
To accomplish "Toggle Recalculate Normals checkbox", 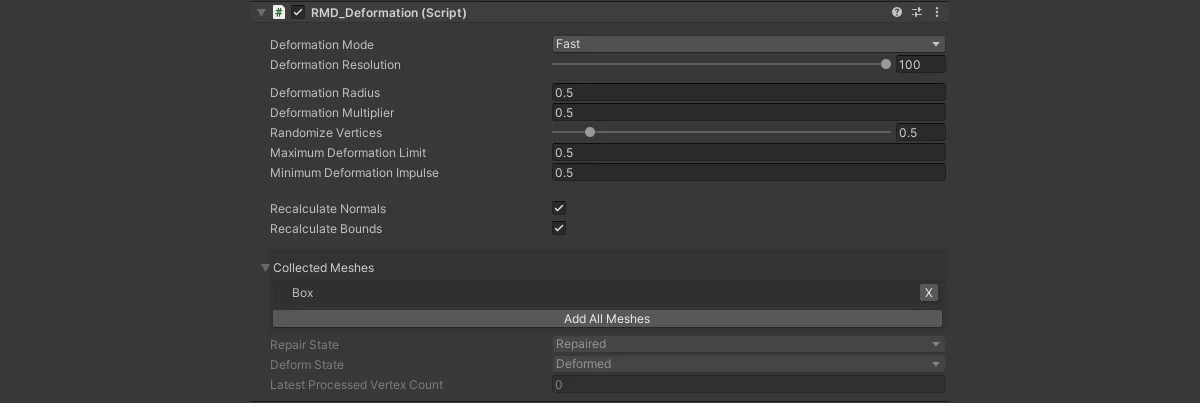I will pyautogui.click(x=559, y=208).
